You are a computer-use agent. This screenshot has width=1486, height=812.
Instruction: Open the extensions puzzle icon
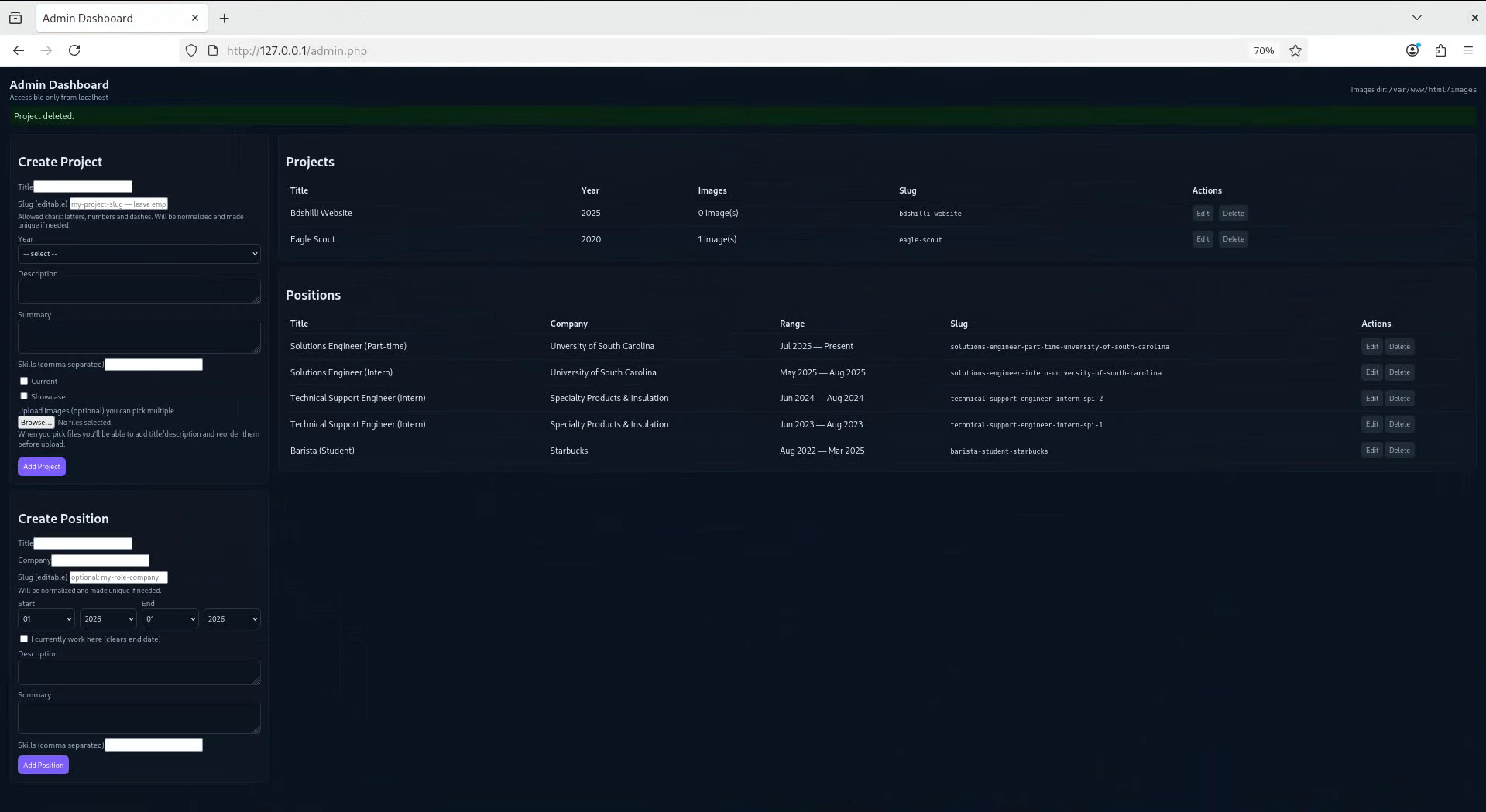(1440, 50)
